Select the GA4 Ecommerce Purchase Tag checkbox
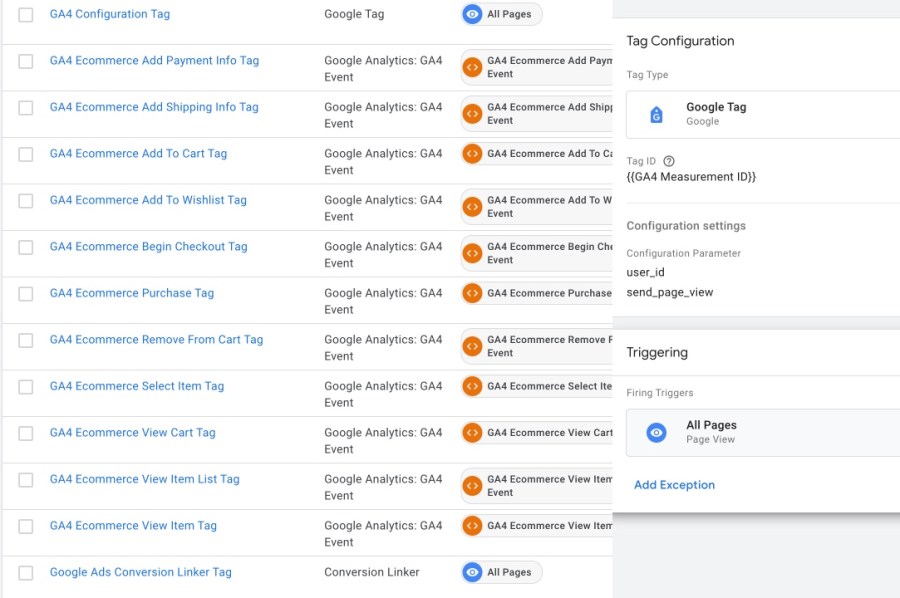 26,294
